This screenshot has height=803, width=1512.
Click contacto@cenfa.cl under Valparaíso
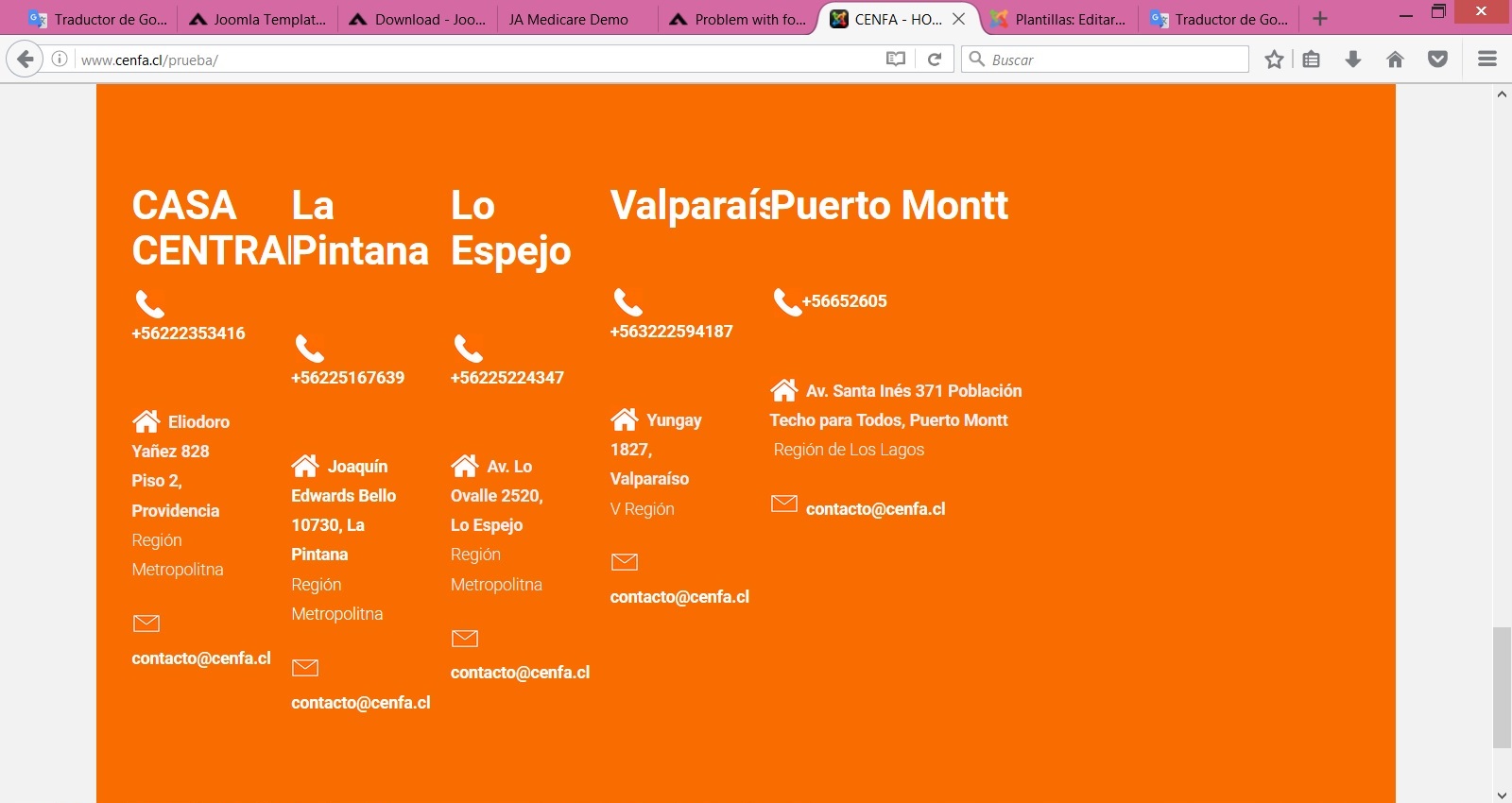[x=679, y=597]
